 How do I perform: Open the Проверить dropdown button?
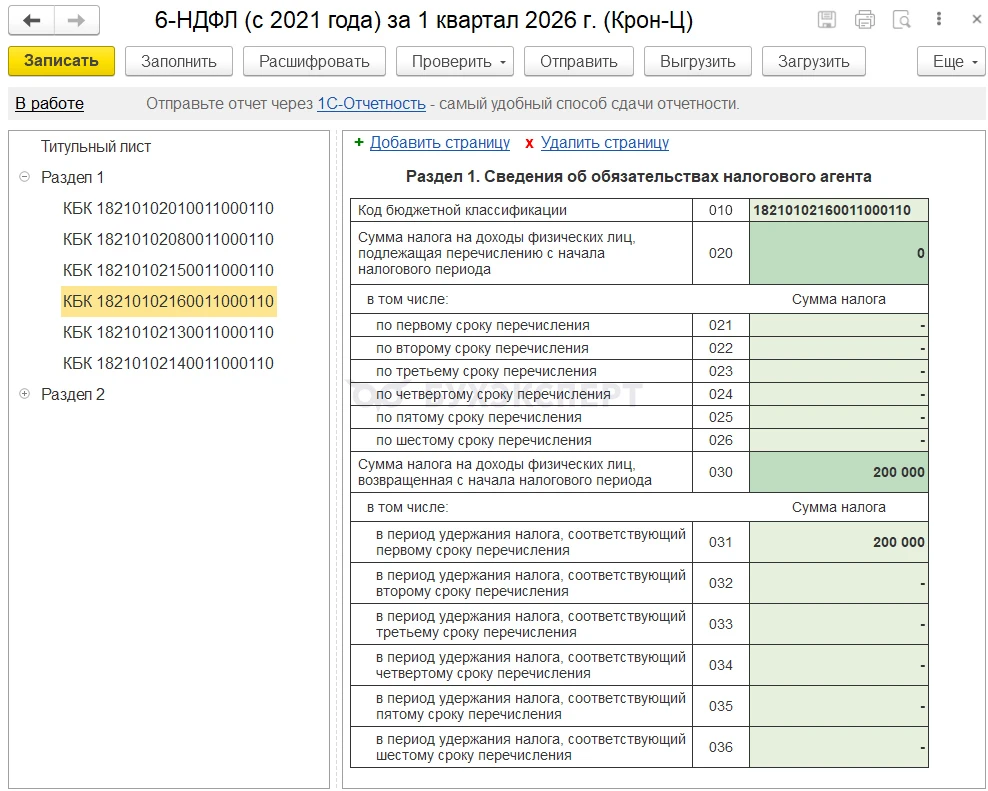click(x=455, y=61)
